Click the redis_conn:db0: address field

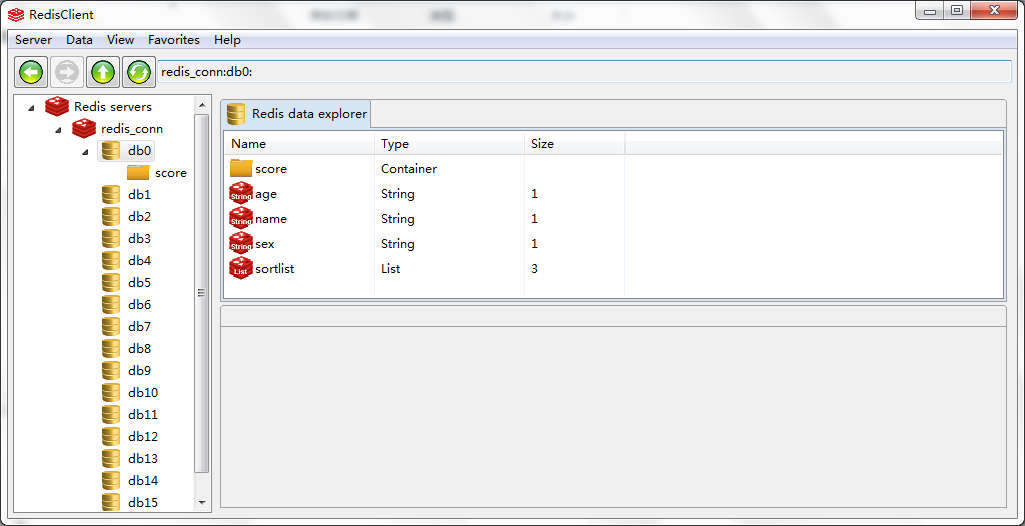584,72
